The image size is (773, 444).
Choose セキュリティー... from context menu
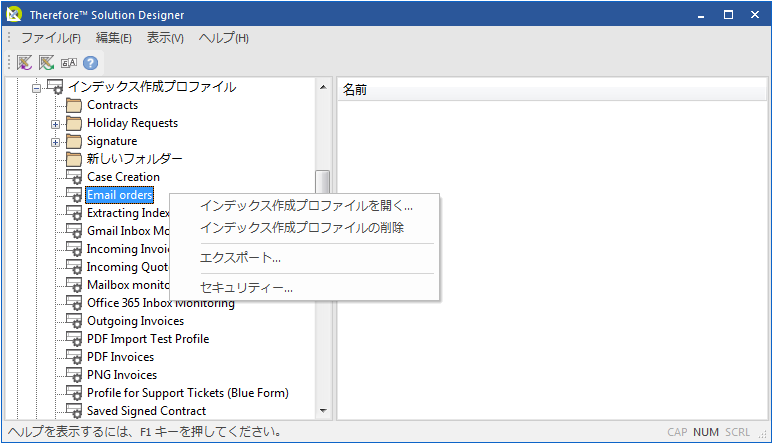(x=305, y=288)
